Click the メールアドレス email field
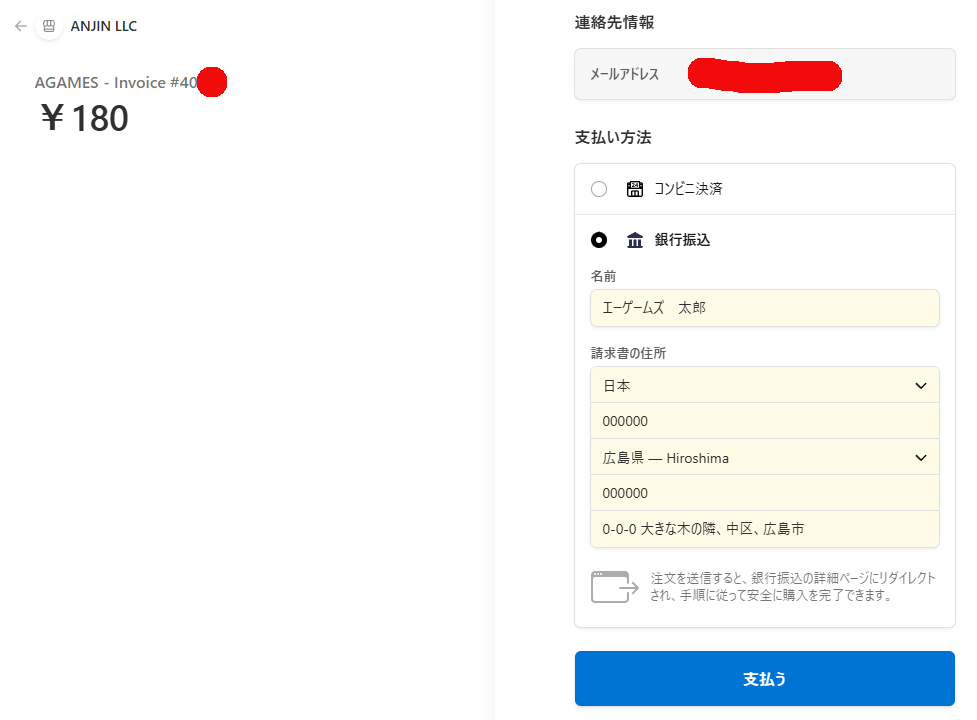This screenshot has width=977, height=720. pos(764,74)
